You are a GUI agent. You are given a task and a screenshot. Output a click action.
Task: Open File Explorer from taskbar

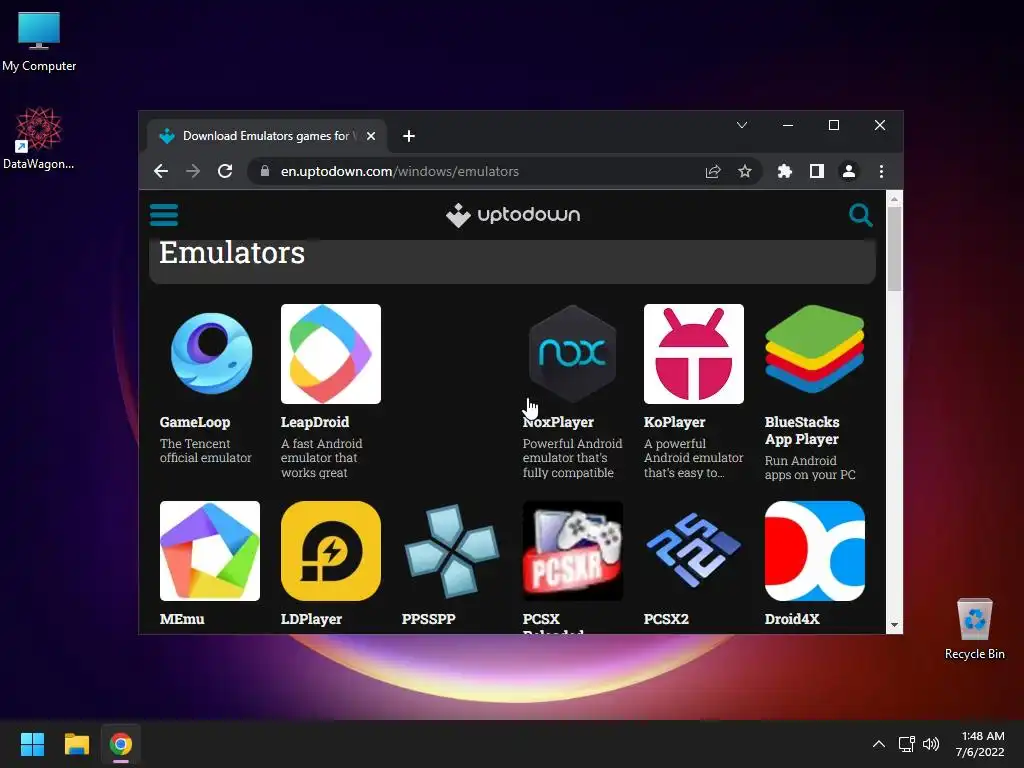[76, 744]
